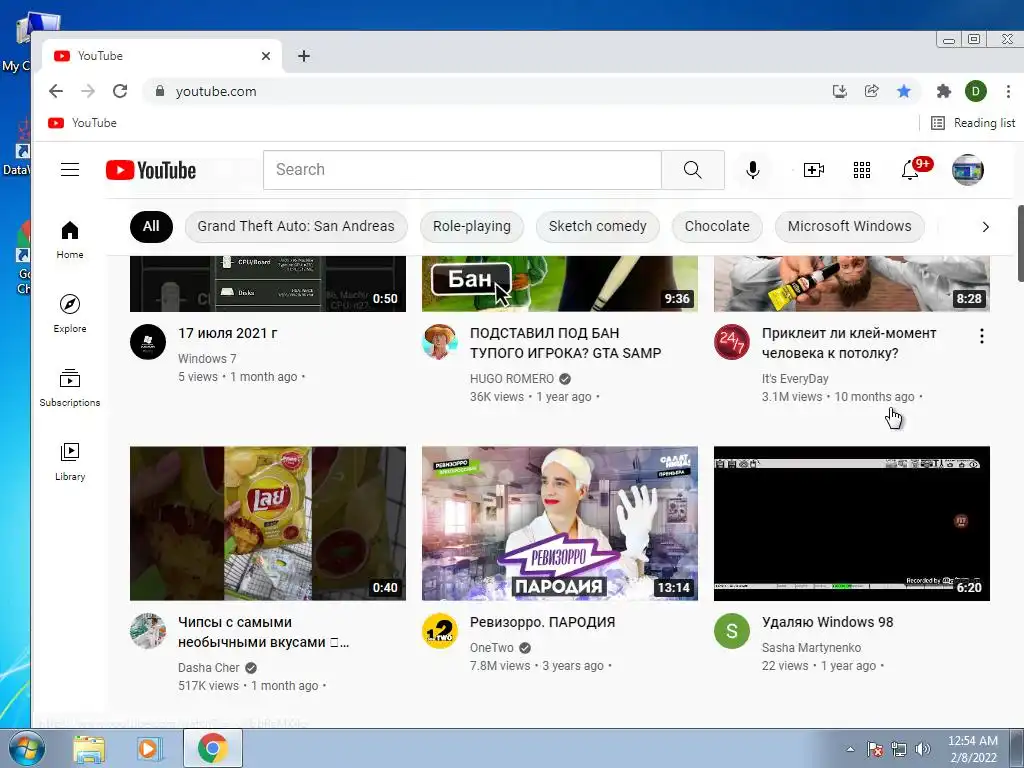Open the YouTube apps grid icon
The width and height of the screenshot is (1024, 768).
pyautogui.click(x=861, y=170)
